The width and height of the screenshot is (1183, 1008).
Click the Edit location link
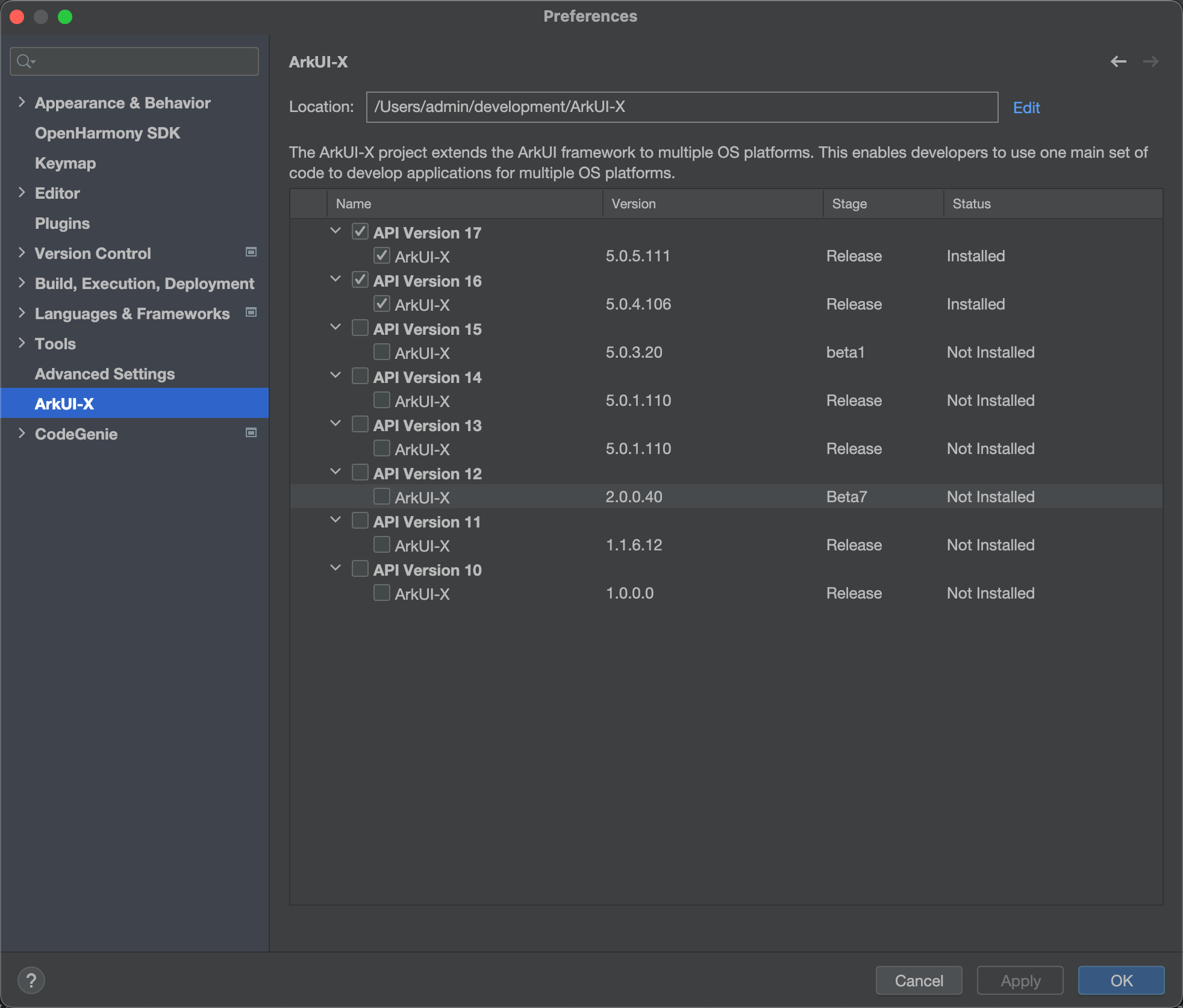[1026, 108]
